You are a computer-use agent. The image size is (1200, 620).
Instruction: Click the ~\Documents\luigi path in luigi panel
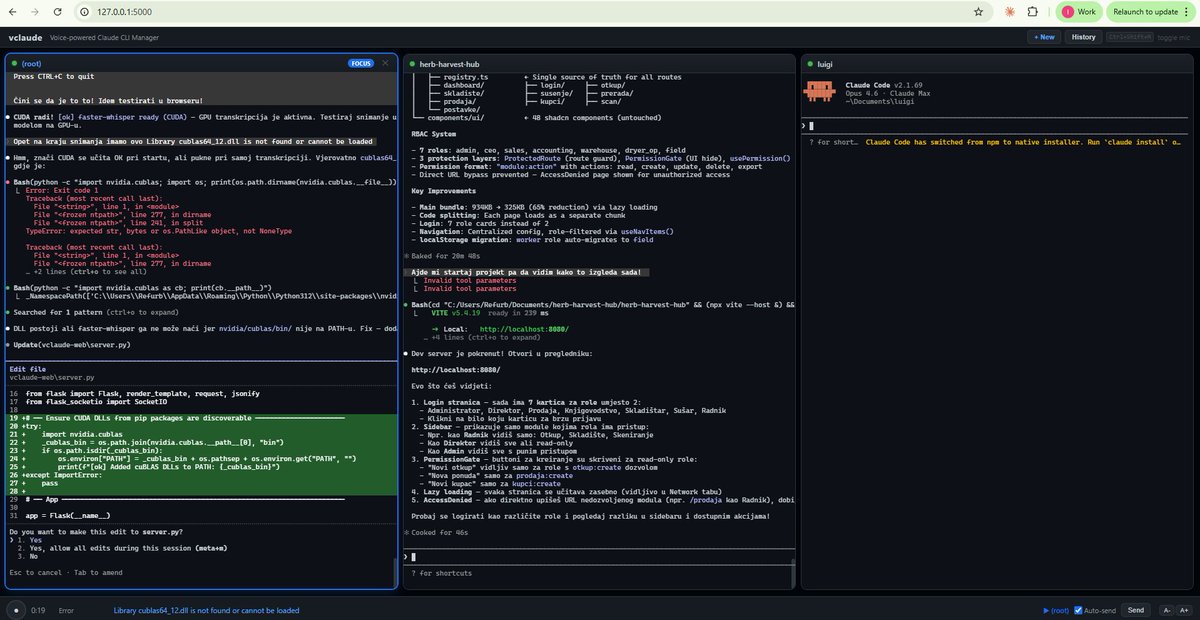pyautogui.click(x=878, y=102)
